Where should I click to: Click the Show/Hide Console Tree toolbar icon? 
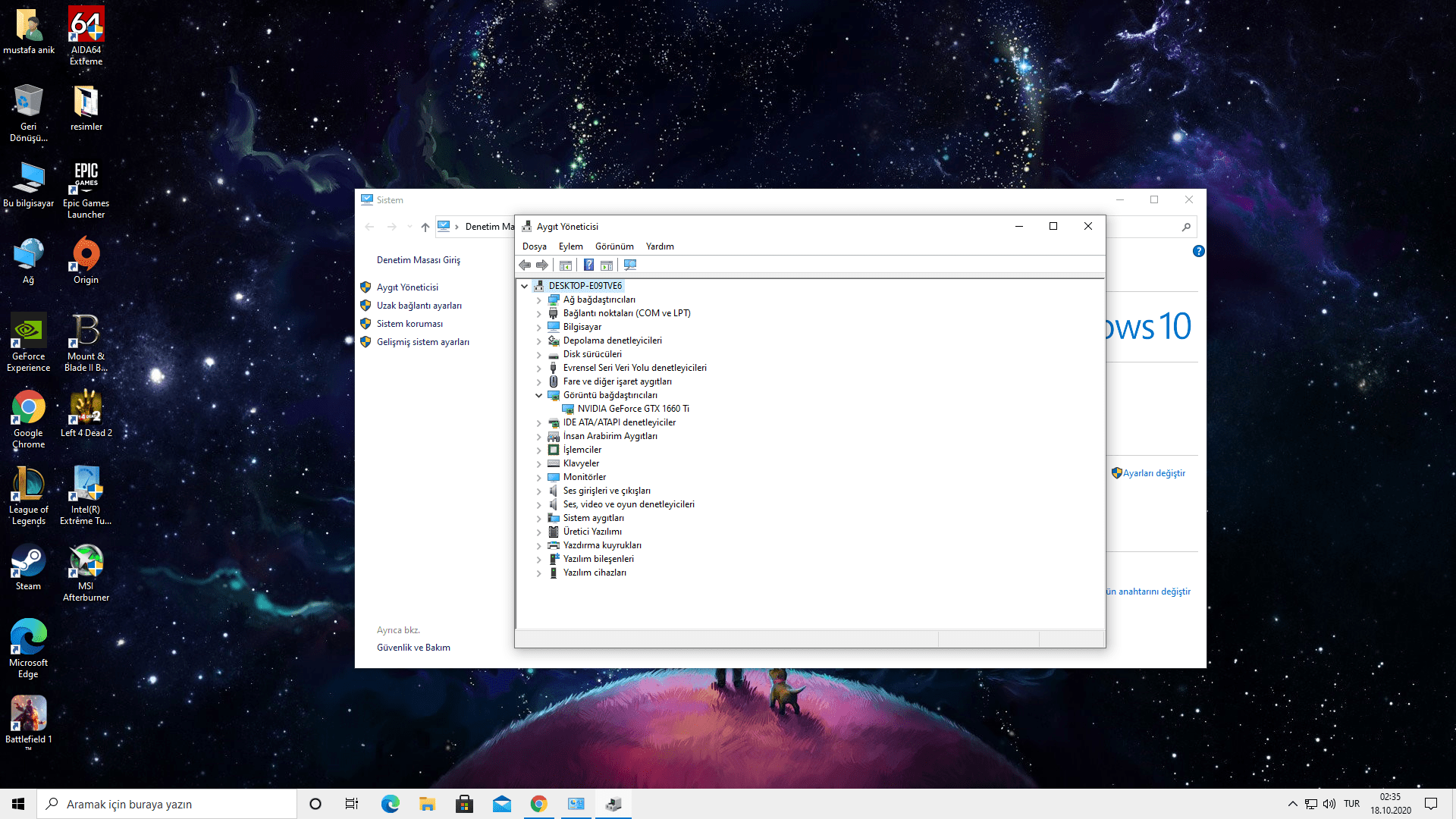point(566,265)
